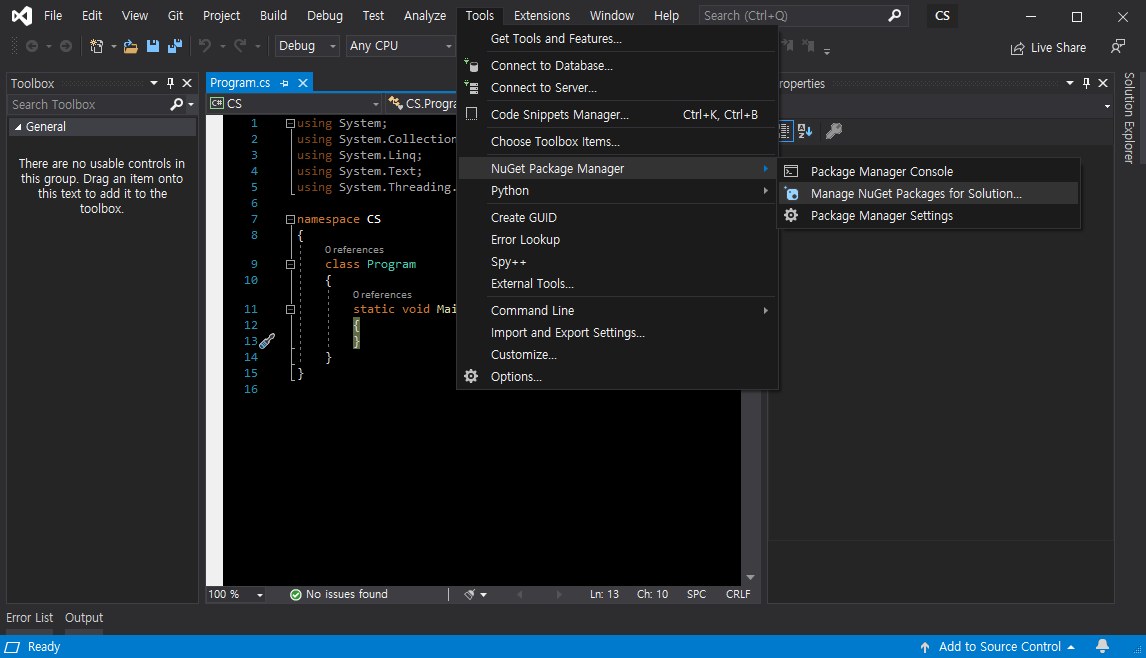Click the Options gear icon in Tools menu

[471, 377]
